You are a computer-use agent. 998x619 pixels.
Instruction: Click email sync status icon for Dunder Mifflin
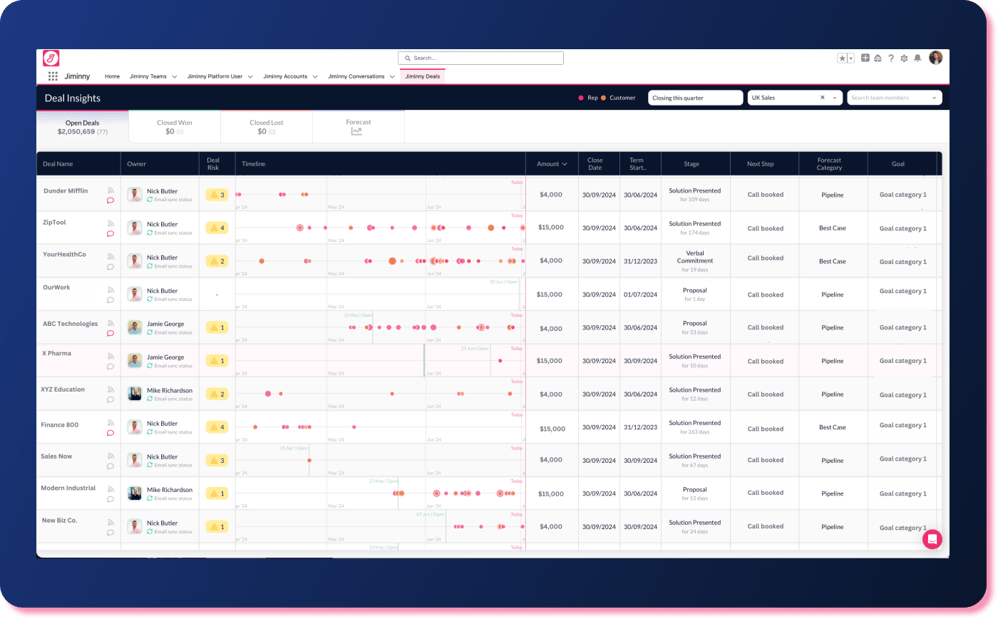(150, 200)
